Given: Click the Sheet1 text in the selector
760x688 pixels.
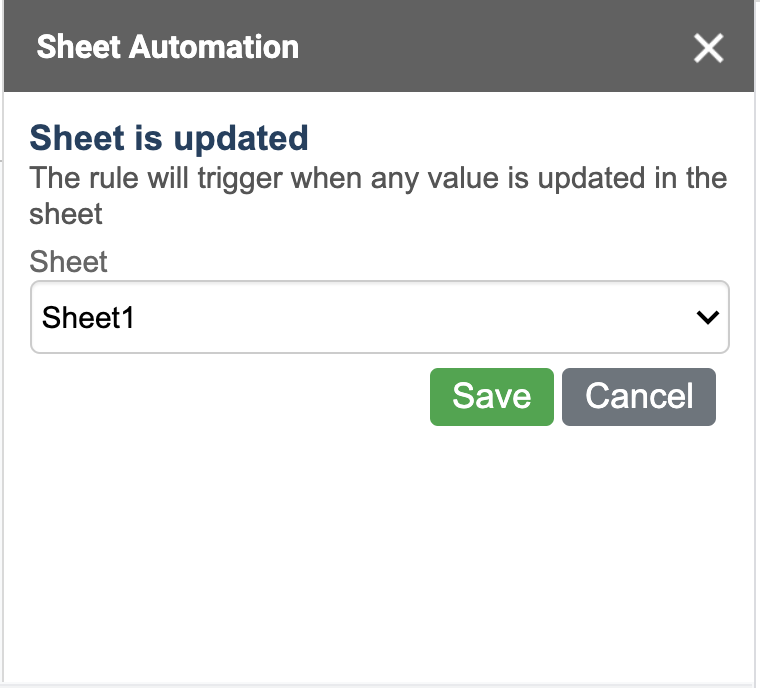Looking at the screenshot, I should click(88, 318).
